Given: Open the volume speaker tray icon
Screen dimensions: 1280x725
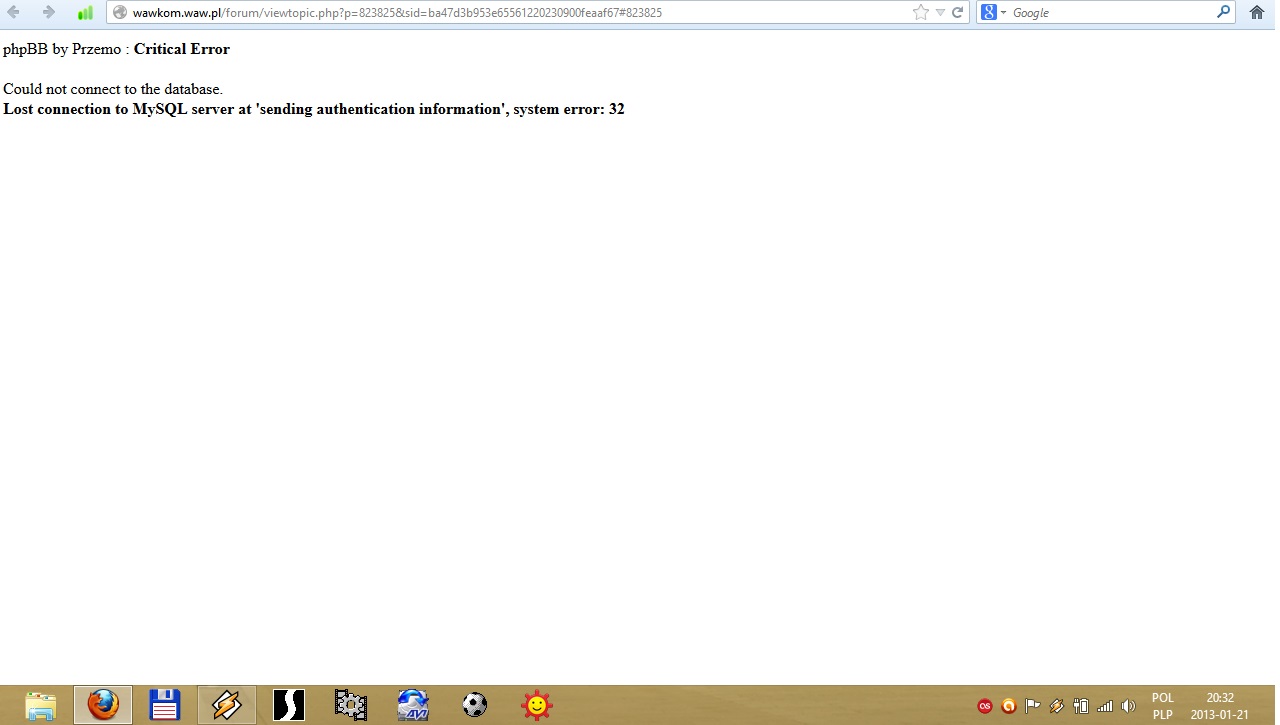Looking at the screenshot, I should pyautogui.click(x=1129, y=706).
